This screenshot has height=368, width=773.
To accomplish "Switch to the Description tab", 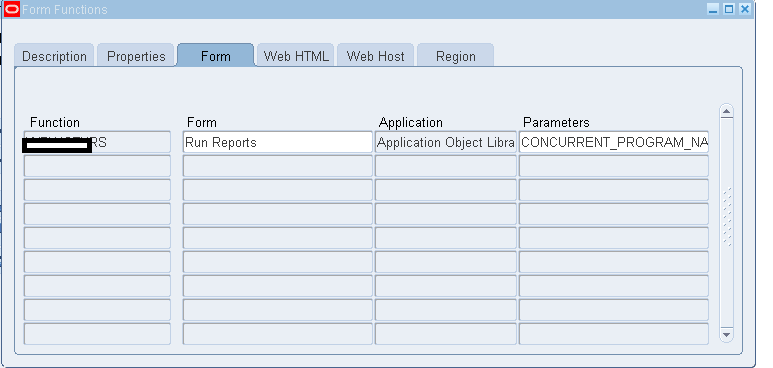I will [54, 56].
